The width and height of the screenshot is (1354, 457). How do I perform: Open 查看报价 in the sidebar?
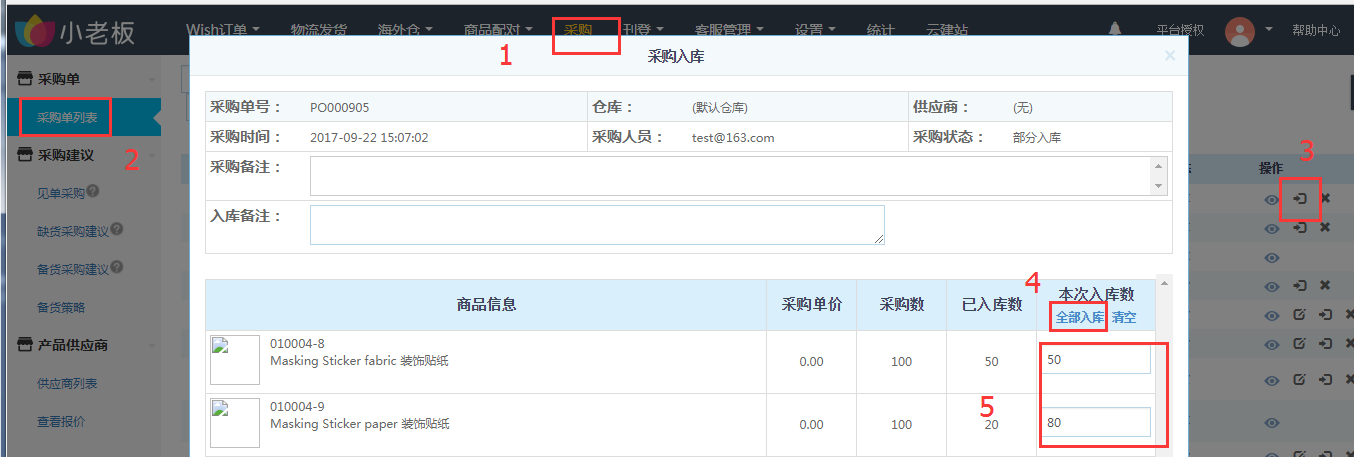pos(61,422)
